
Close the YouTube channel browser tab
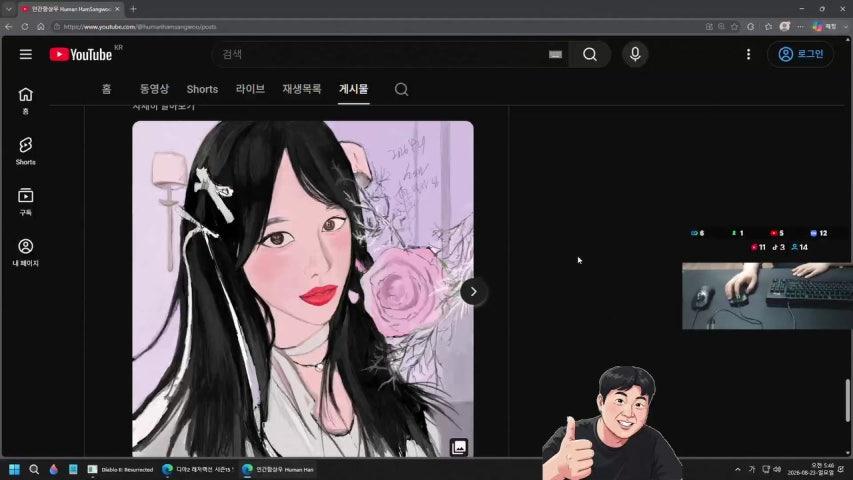click(117, 9)
